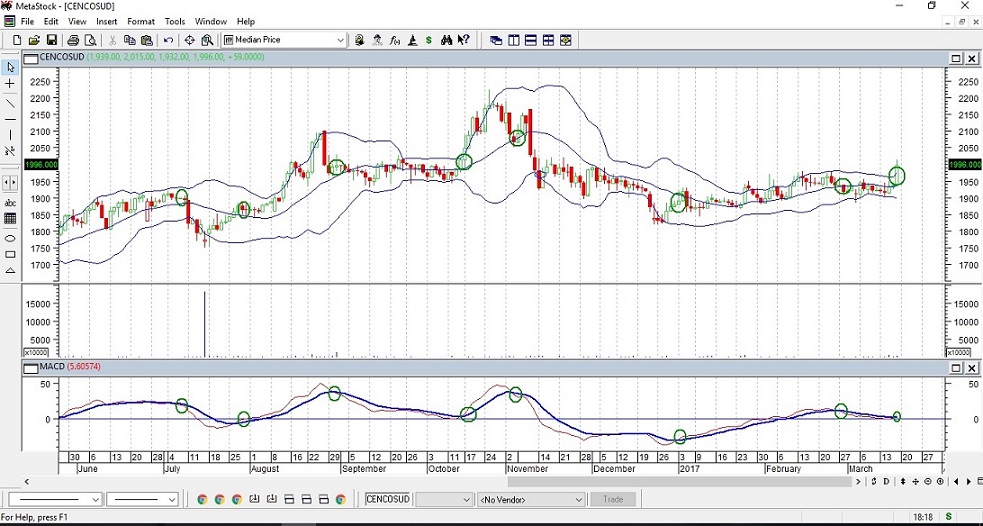Viewport: 983px width, 526px height.
Task: Open the Tools menu
Action: (175, 21)
